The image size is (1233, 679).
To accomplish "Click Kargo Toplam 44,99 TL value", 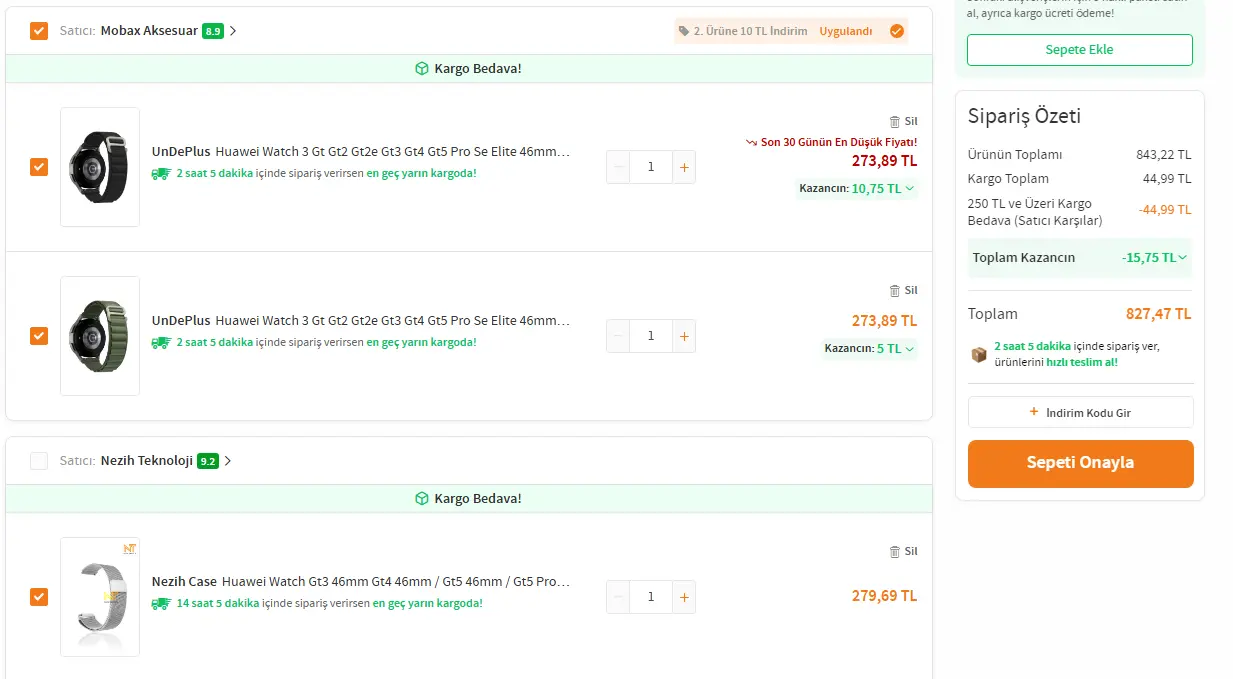I will point(1167,179).
